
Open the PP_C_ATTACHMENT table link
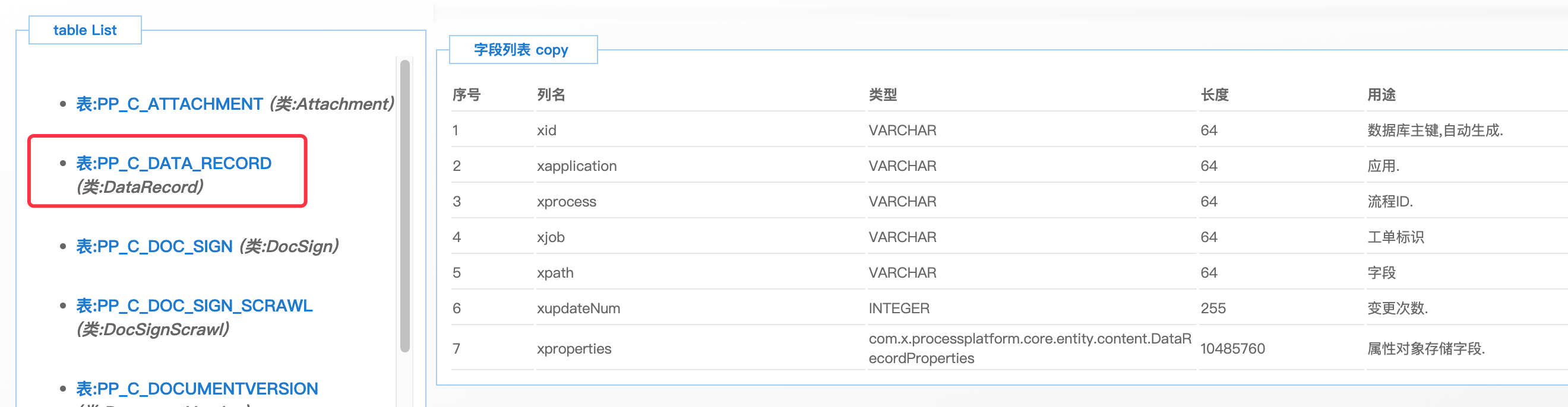[x=169, y=104]
